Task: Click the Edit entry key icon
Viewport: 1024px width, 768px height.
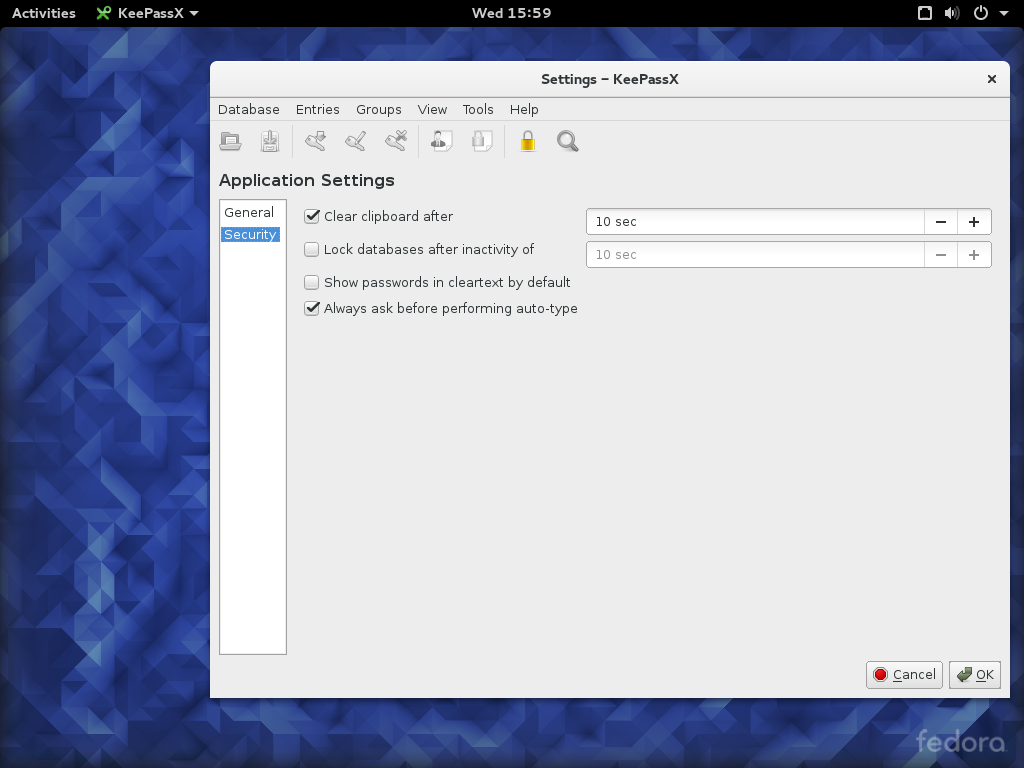Action: [355, 141]
